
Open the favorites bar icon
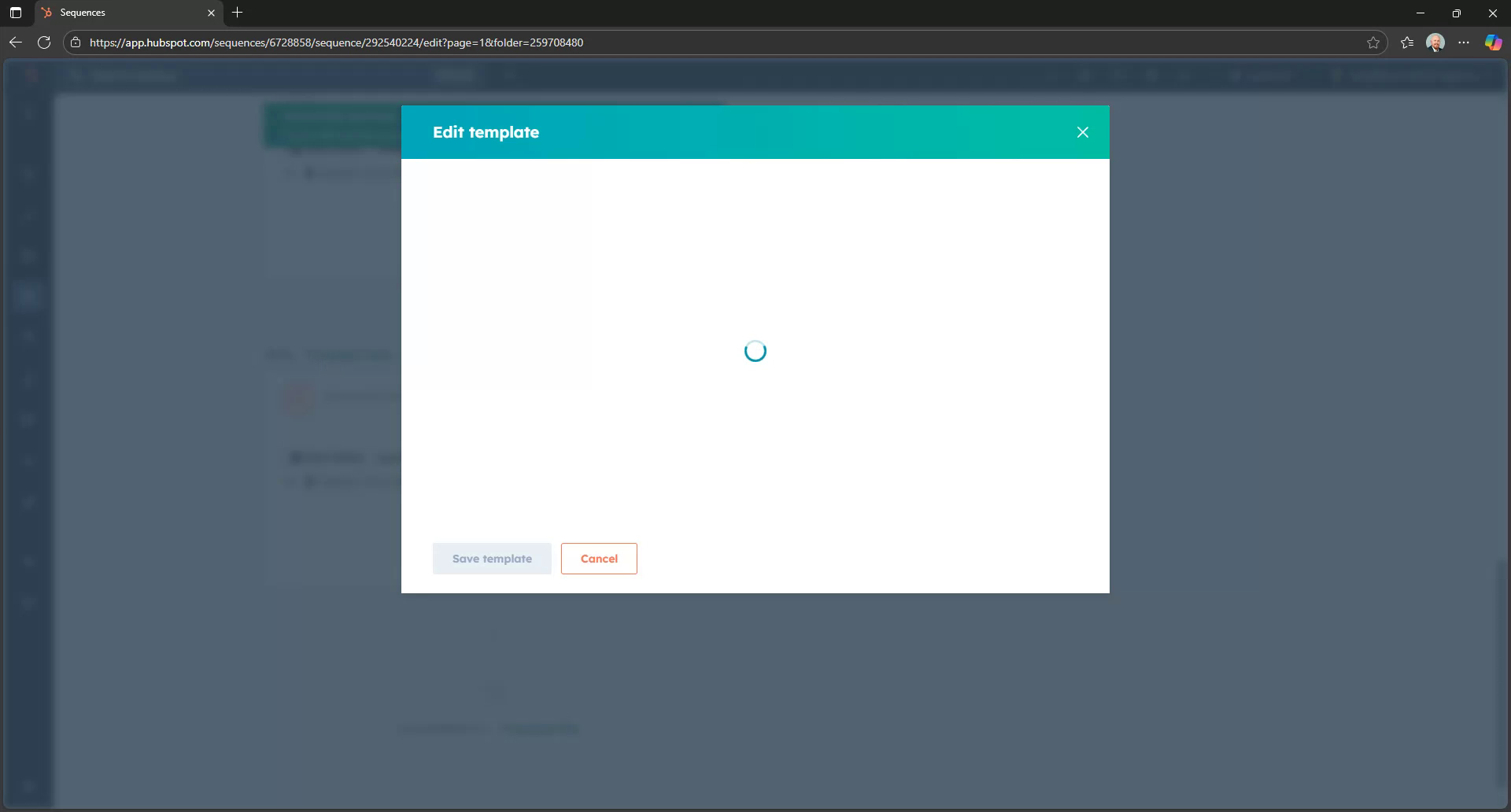pos(1406,42)
